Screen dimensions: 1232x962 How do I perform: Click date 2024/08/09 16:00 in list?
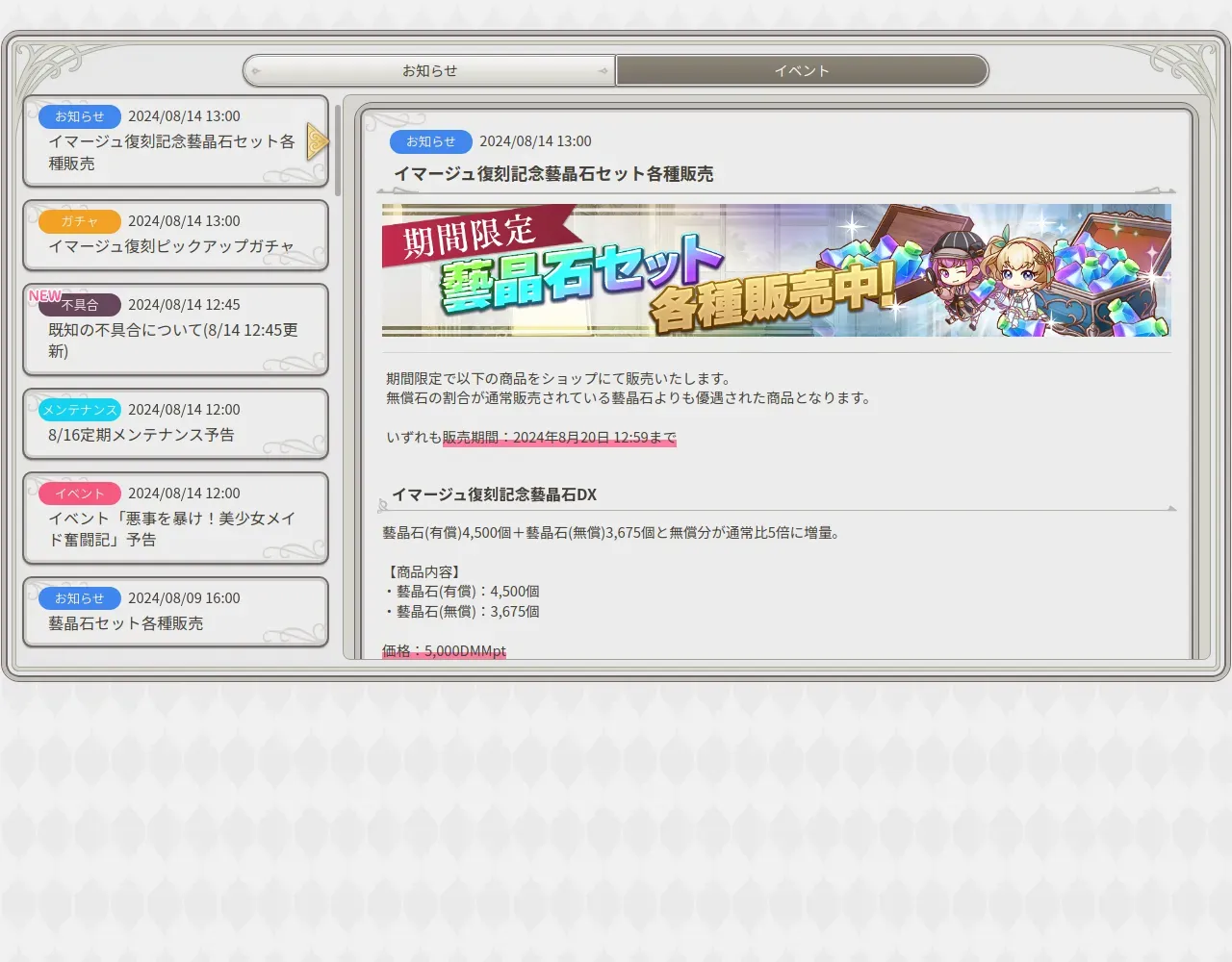[184, 598]
